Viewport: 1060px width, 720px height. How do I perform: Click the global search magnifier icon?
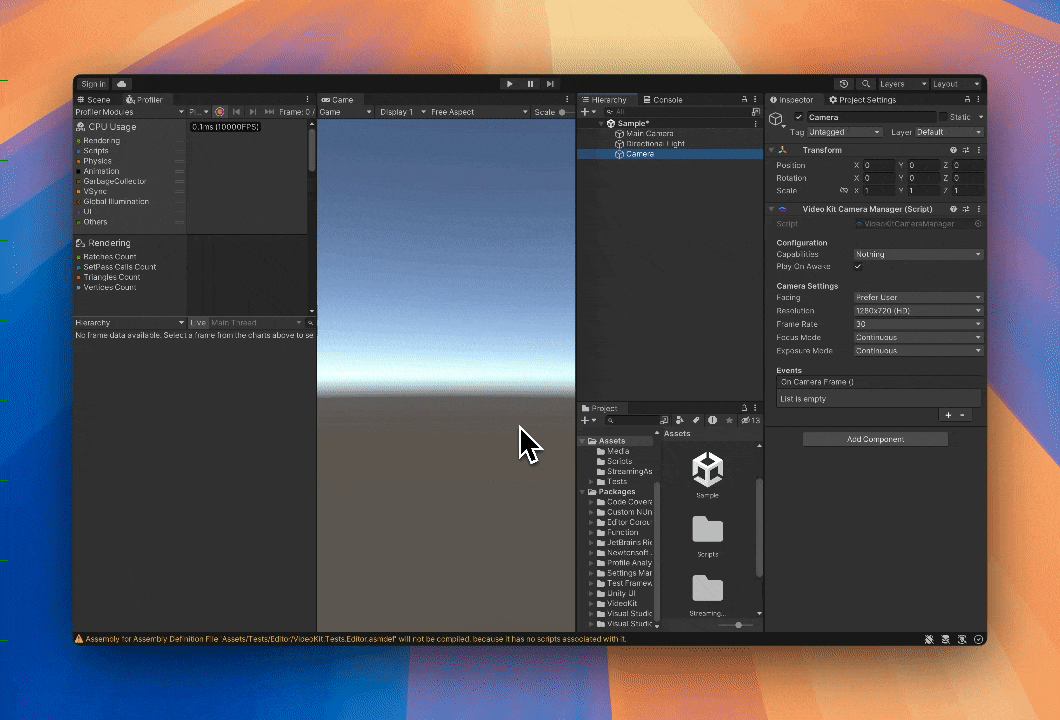point(866,84)
